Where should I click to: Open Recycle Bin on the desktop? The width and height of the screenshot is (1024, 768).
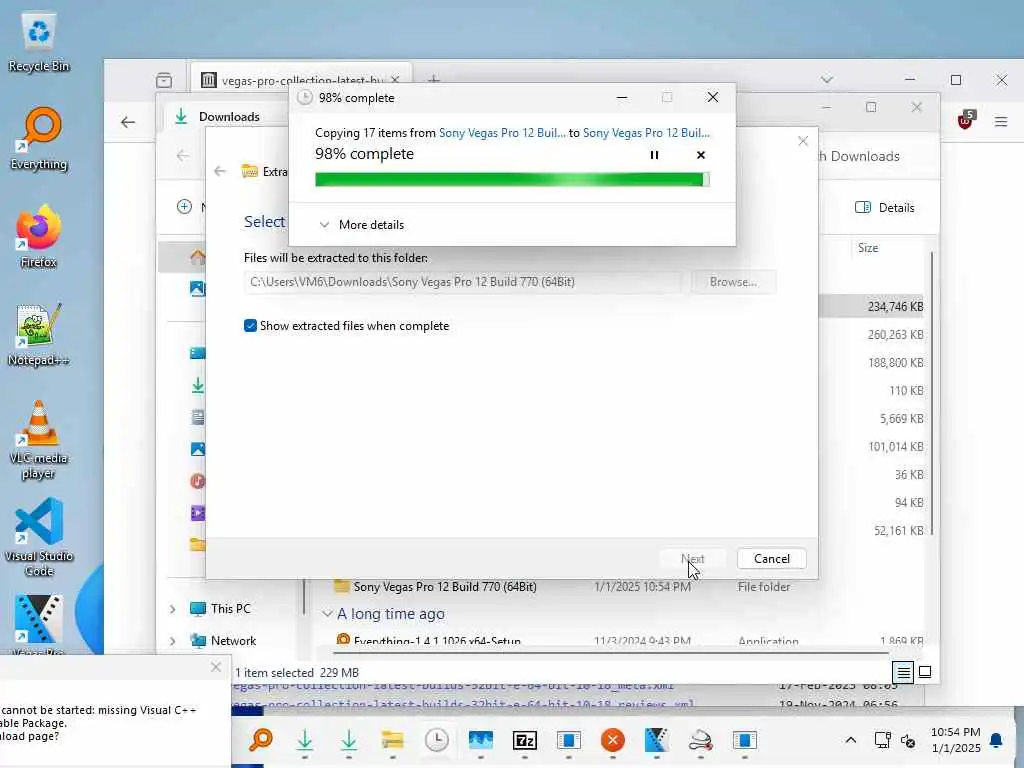pos(39,42)
